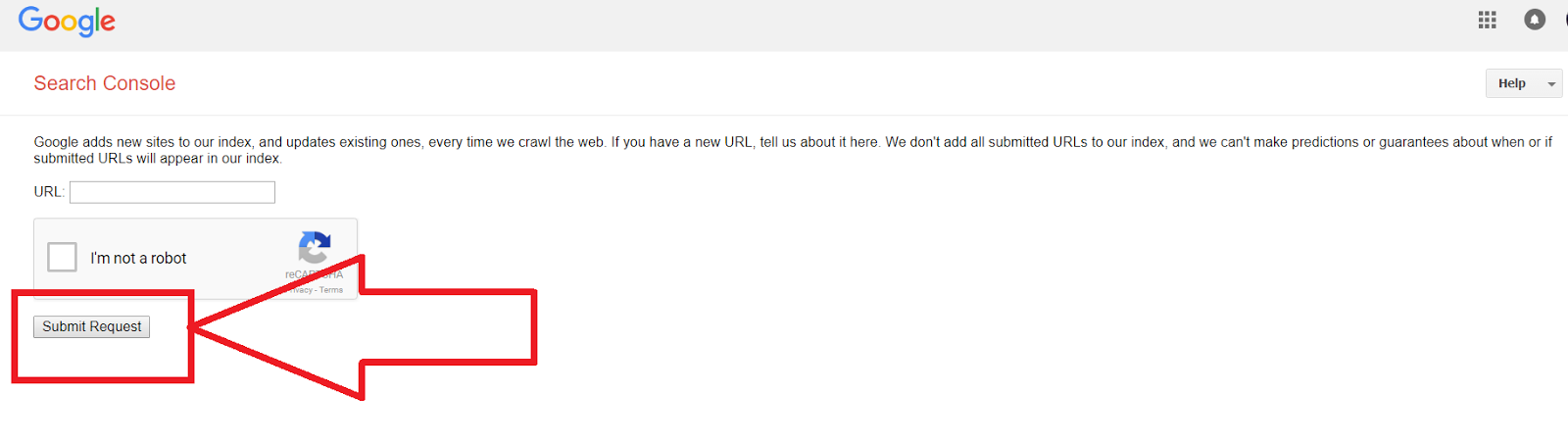1568x442 pixels.
Task: Check the I'm not a robot box
Action: [62, 257]
